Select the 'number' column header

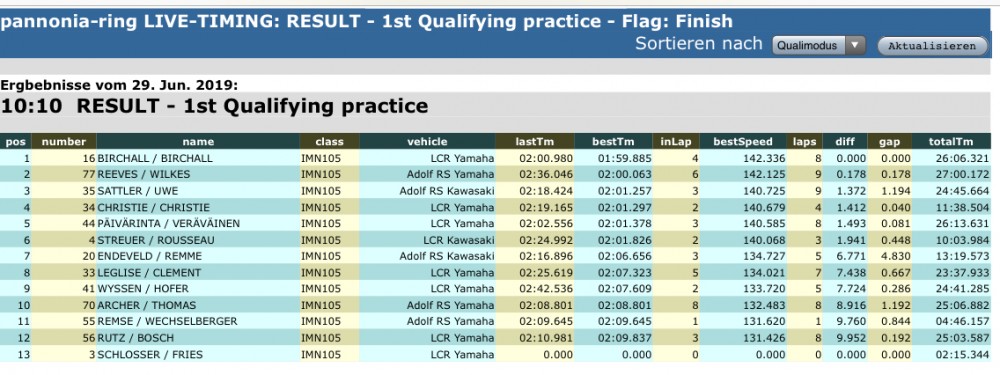[x=64, y=142]
